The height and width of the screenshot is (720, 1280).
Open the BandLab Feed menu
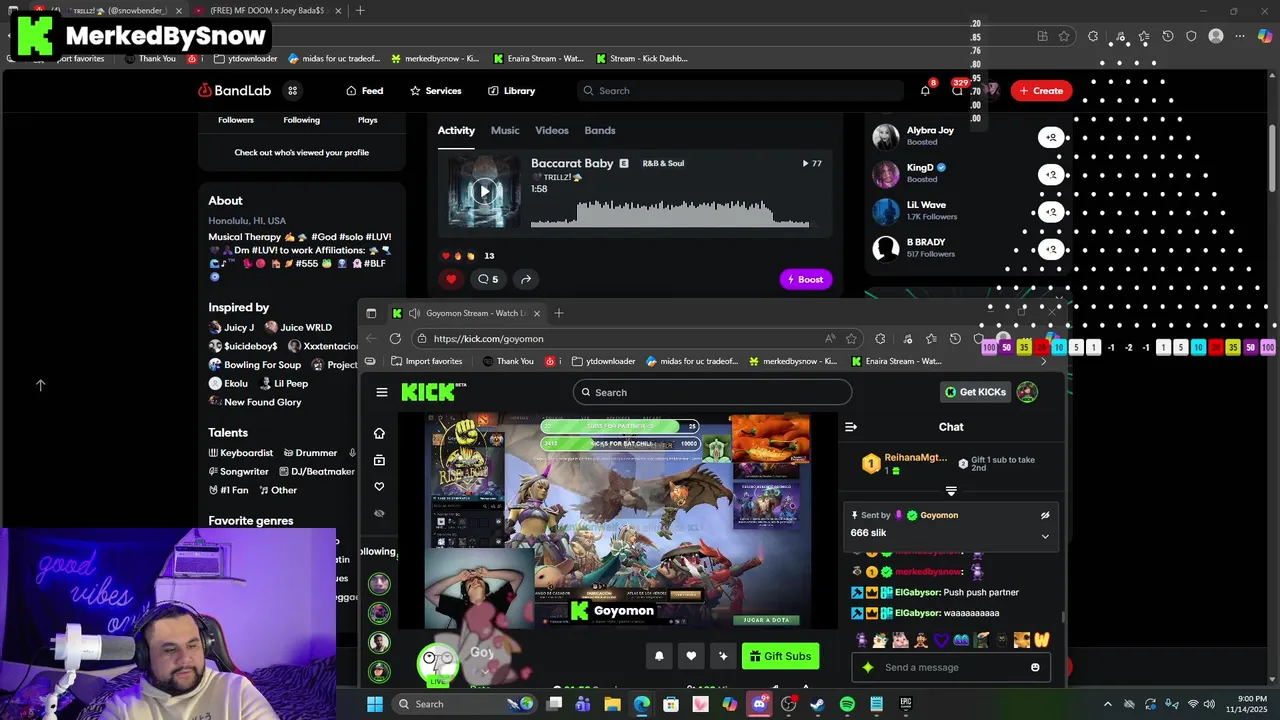point(365,91)
